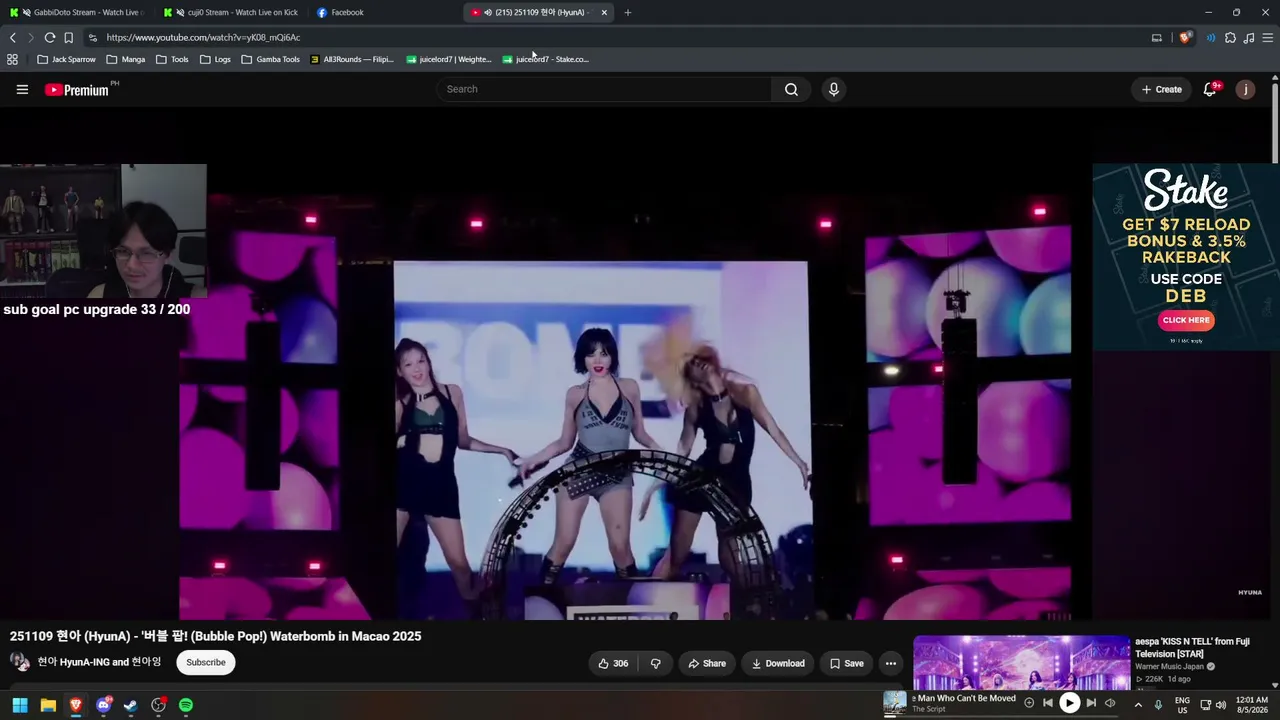Open the media control music note icon

point(1249,38)
